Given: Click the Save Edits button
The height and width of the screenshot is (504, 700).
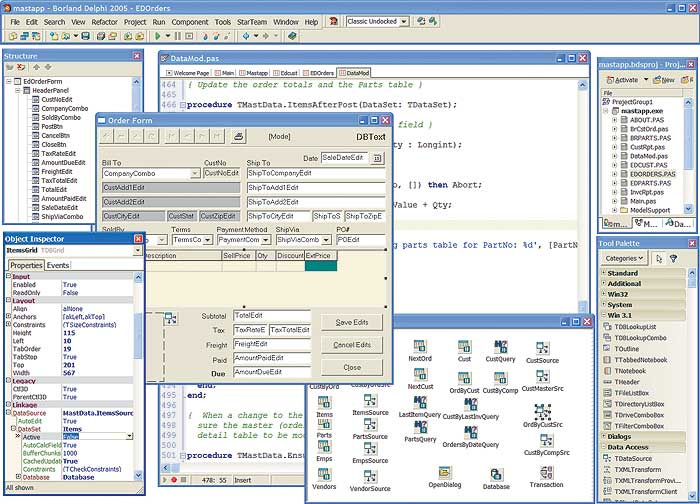Looking at the screenshot, I should tap(352, 322).
